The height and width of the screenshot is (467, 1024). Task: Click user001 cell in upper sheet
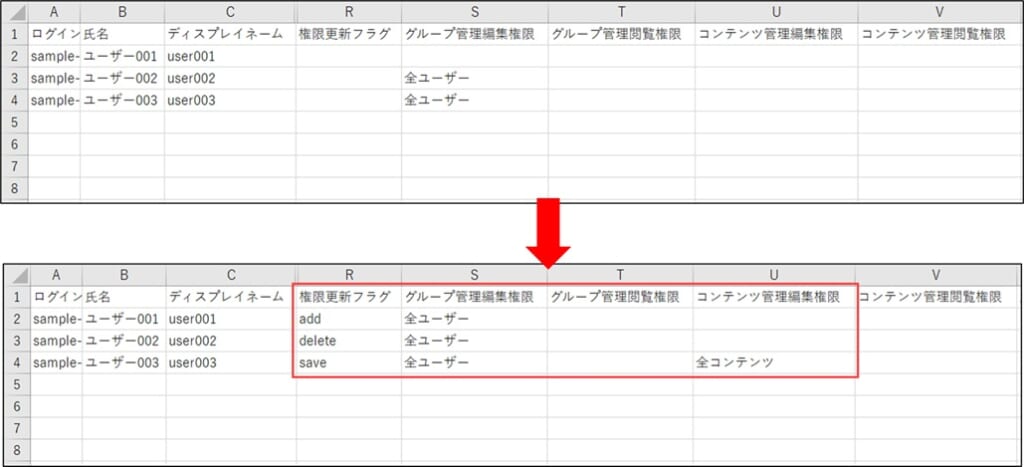(230, 56)
